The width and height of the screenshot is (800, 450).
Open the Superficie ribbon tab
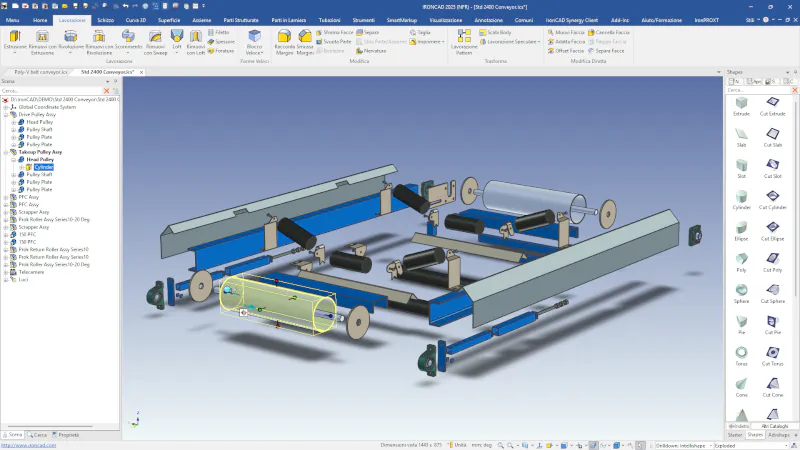coord(167,19)
